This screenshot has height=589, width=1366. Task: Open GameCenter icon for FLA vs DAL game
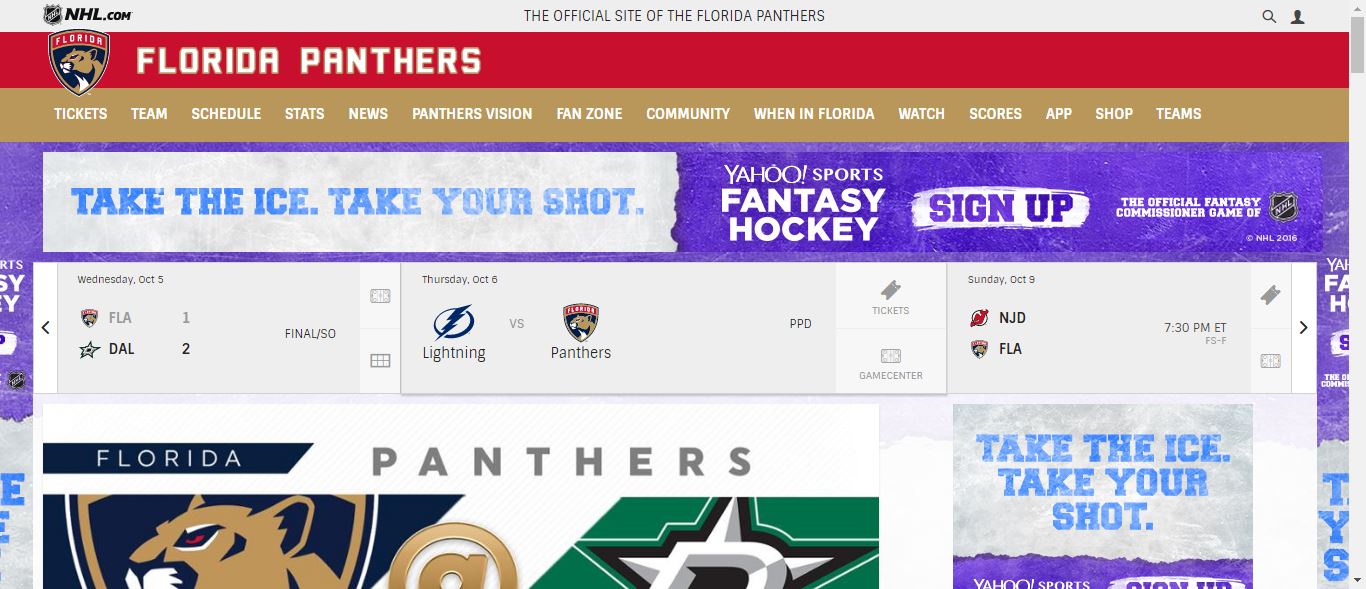point(380,296)
